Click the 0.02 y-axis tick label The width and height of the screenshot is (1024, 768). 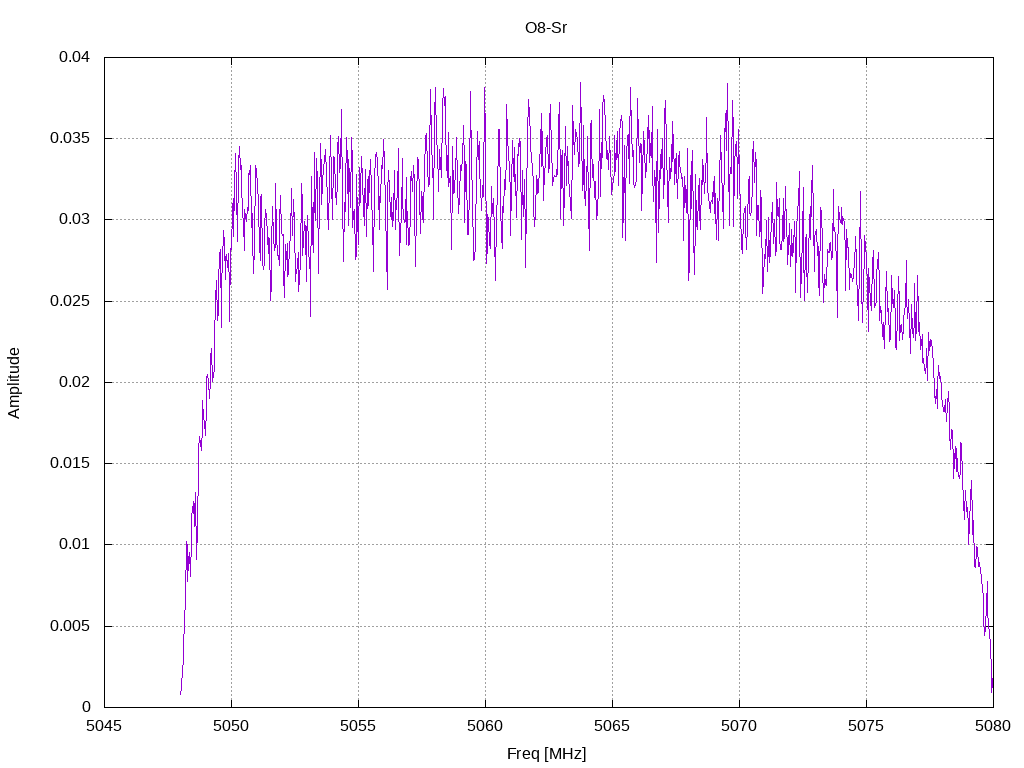click(74, 381)
